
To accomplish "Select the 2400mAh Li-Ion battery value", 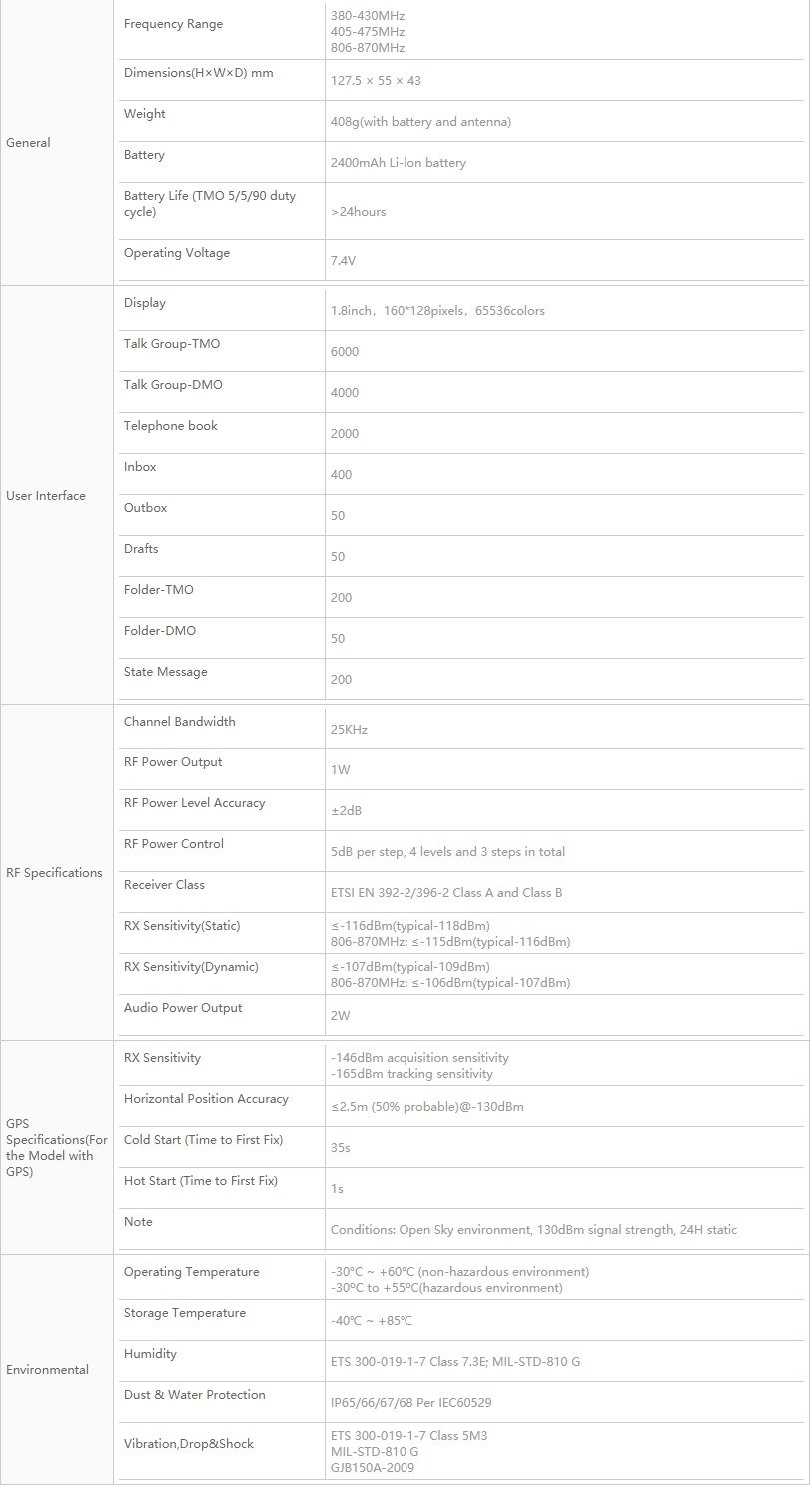I will click(x=399, y=163).
